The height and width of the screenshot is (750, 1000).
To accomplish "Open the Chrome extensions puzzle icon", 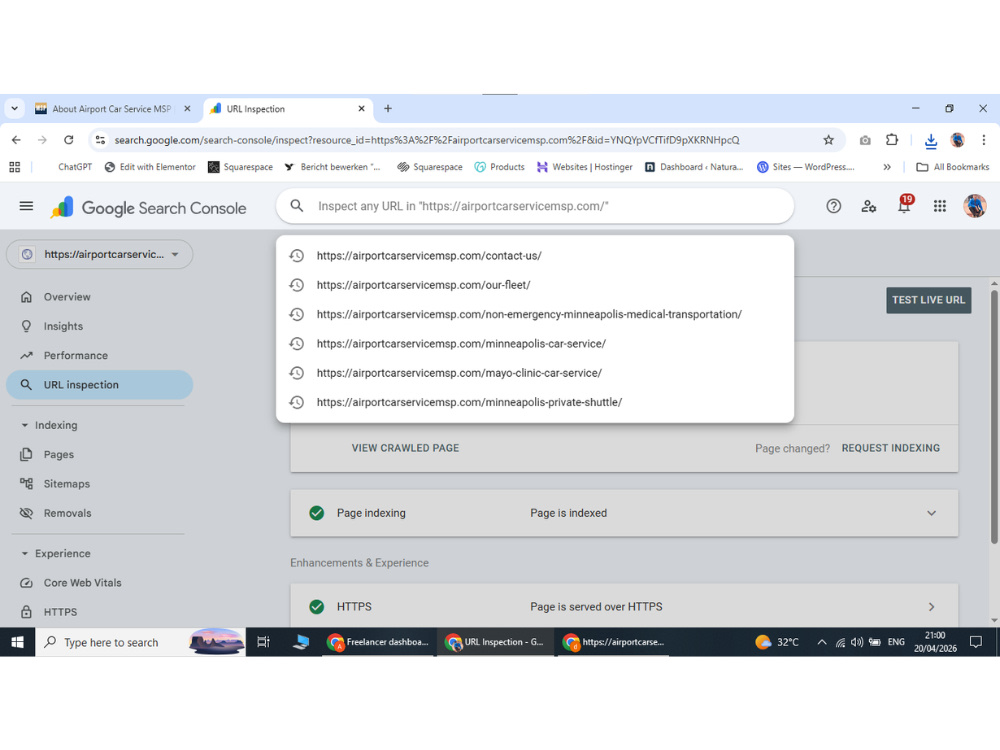I will [x=892, y=140].
